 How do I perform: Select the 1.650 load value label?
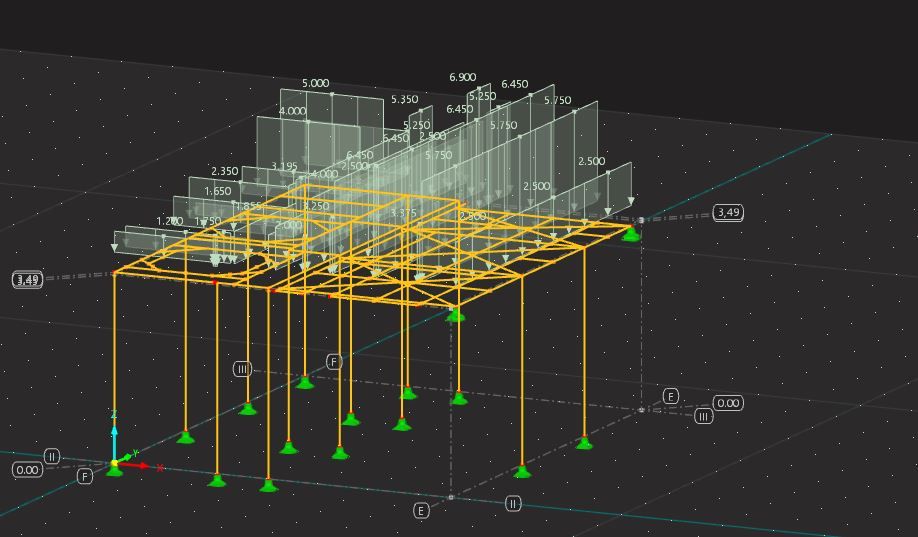click(x=218, y=191)
